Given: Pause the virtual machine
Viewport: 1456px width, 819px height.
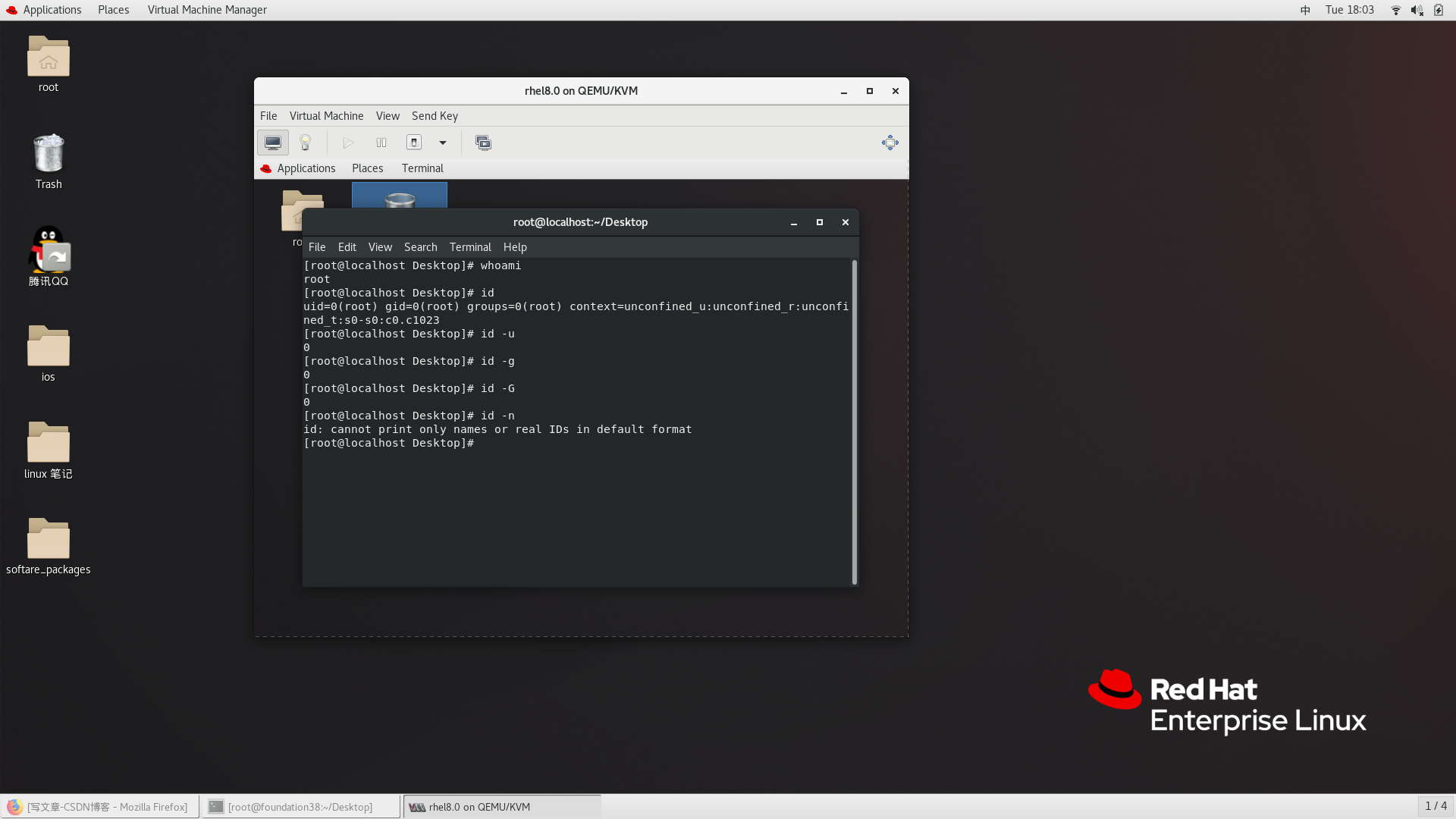Looking at the screenshot, I should (x=381, y=143).
